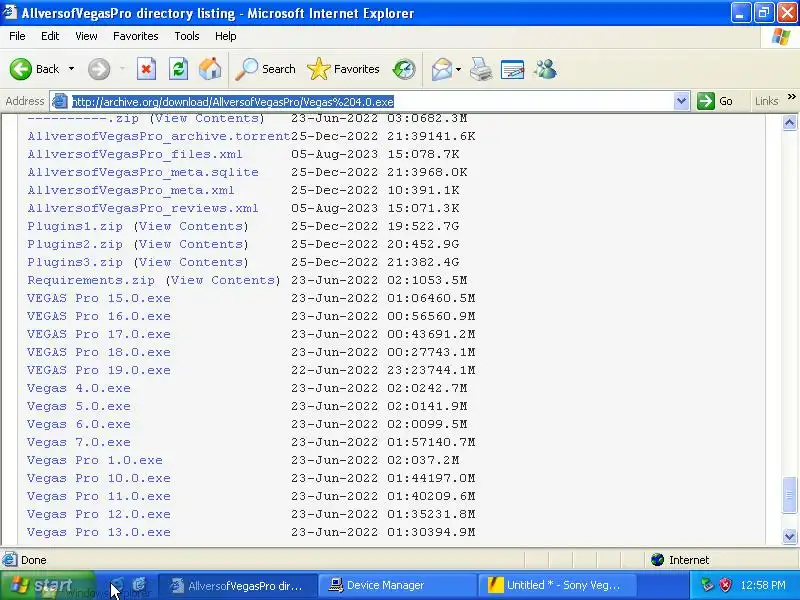Switch to Untitled Sony Vegas taskbar window

point(557,585)
